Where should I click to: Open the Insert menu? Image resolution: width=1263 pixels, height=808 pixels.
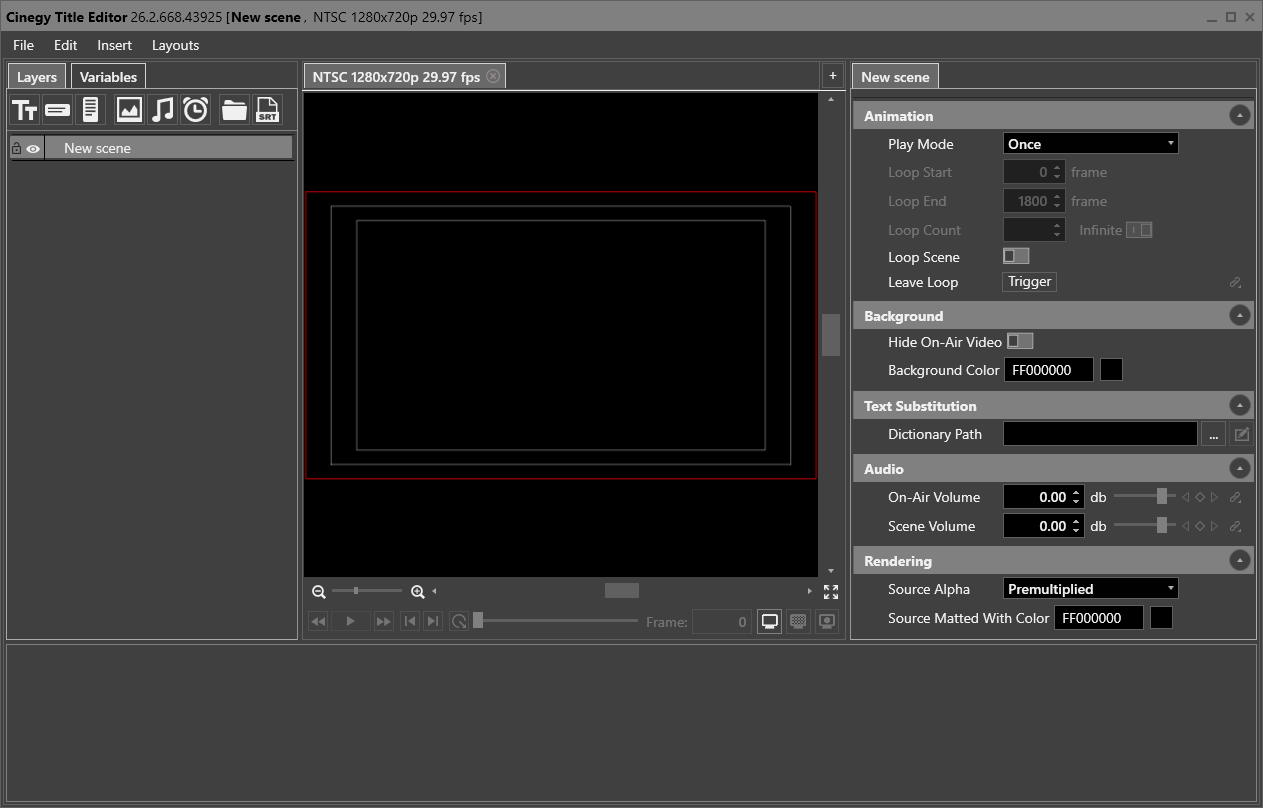tap(114, 45)
